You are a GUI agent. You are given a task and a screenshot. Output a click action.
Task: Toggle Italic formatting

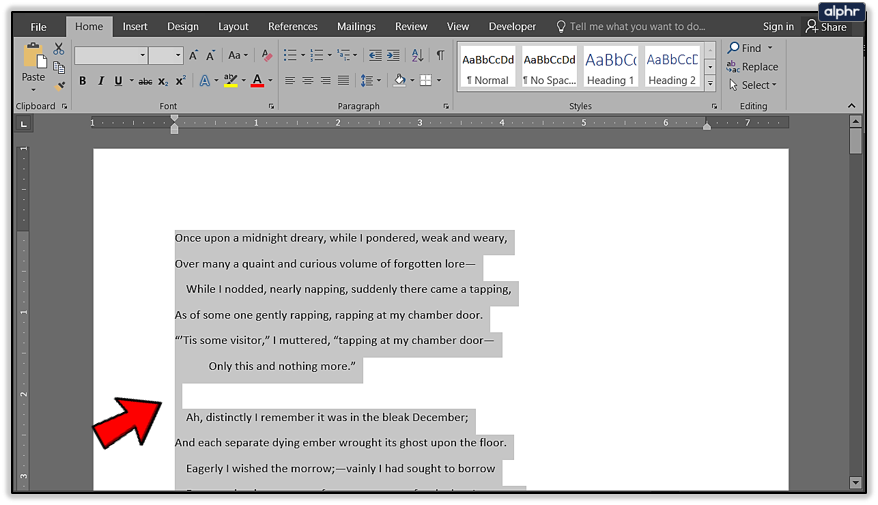click(100, 81)
